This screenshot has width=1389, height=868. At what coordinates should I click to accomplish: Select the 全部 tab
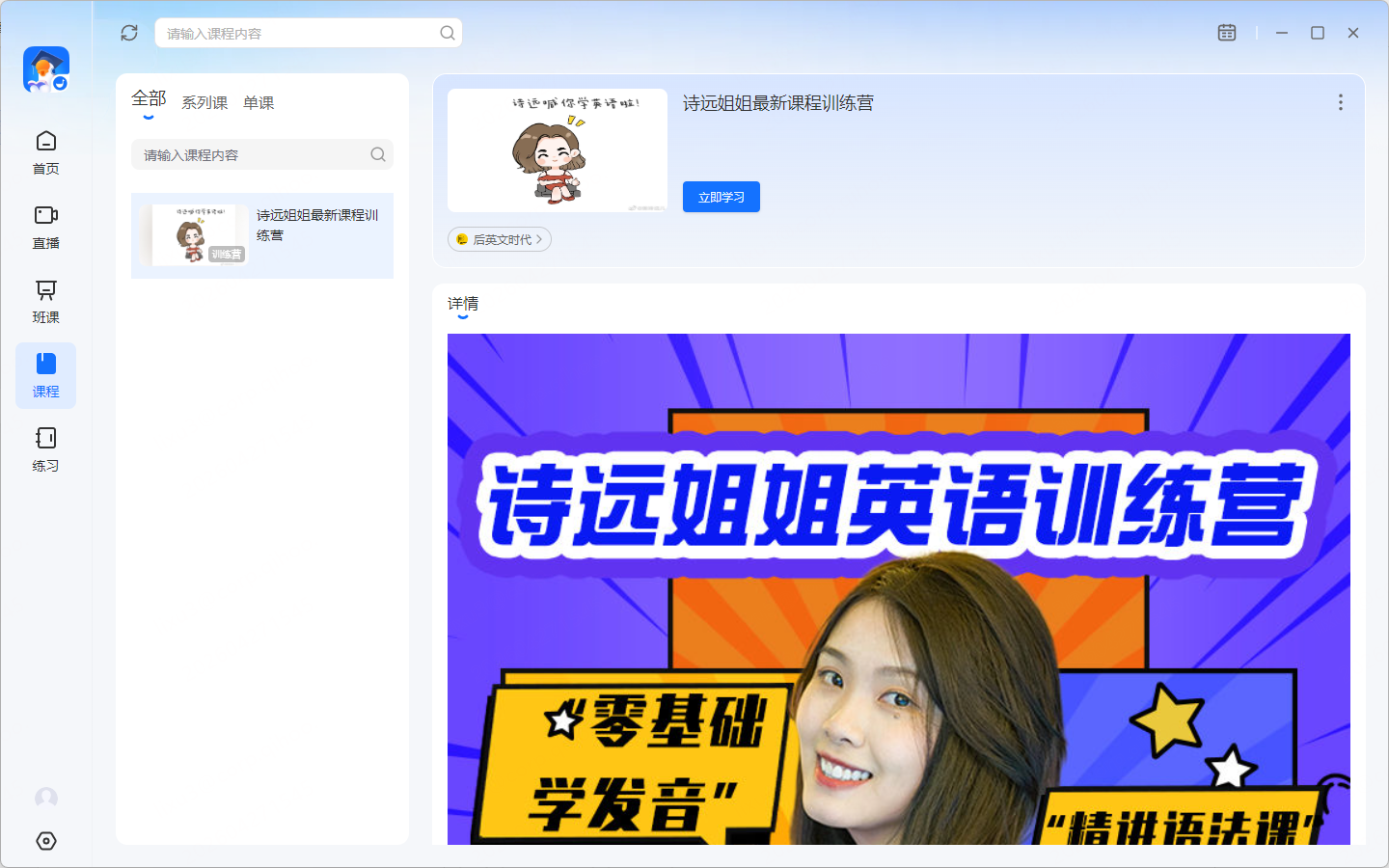tap(149, 99)
